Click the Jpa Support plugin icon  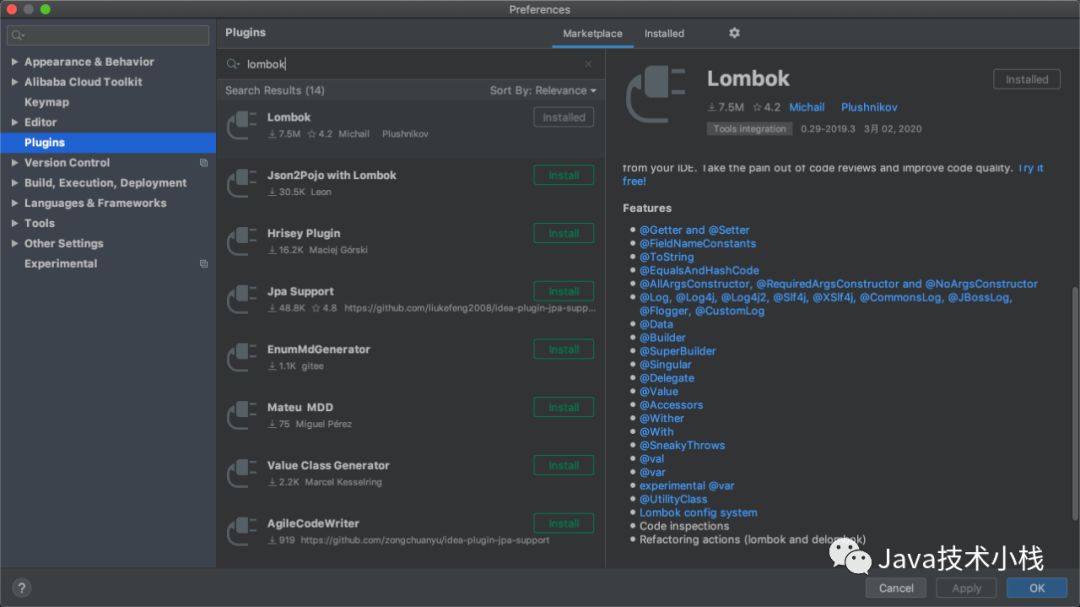(x=242, y=299)
